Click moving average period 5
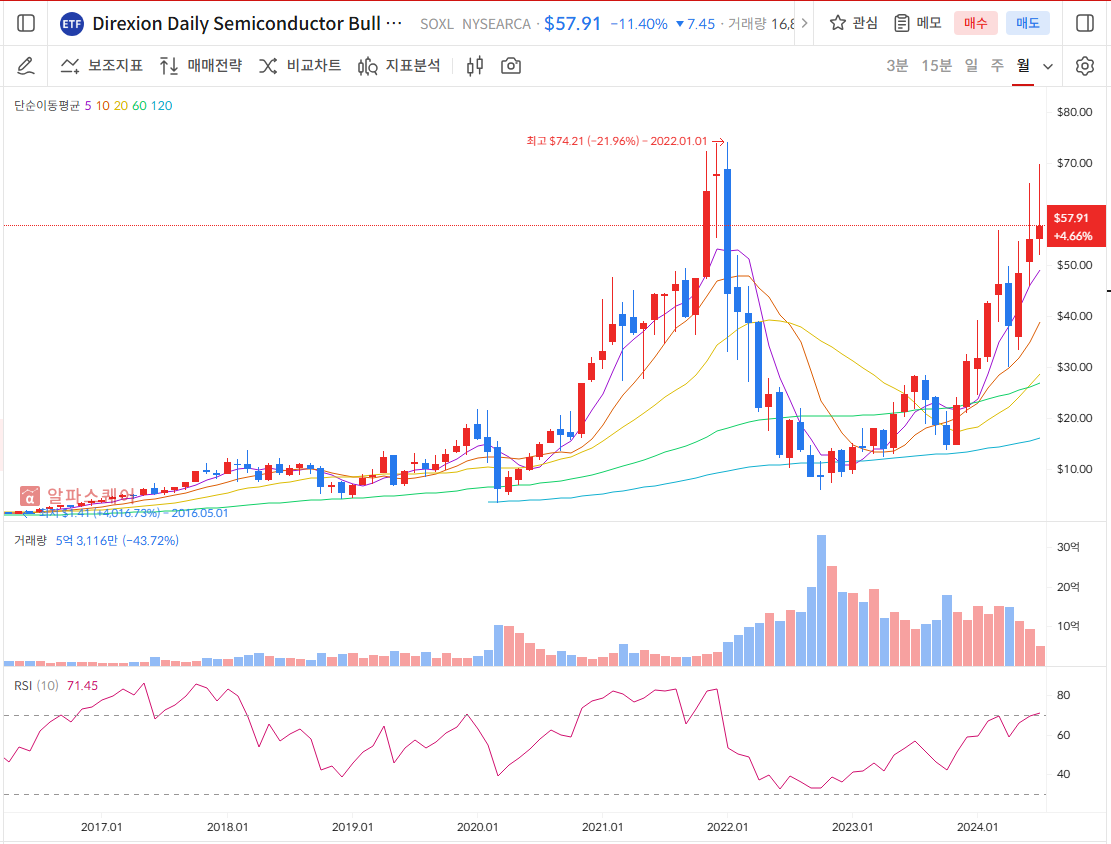This screenshot has height=844, width=1111. [x=88, y=106]
